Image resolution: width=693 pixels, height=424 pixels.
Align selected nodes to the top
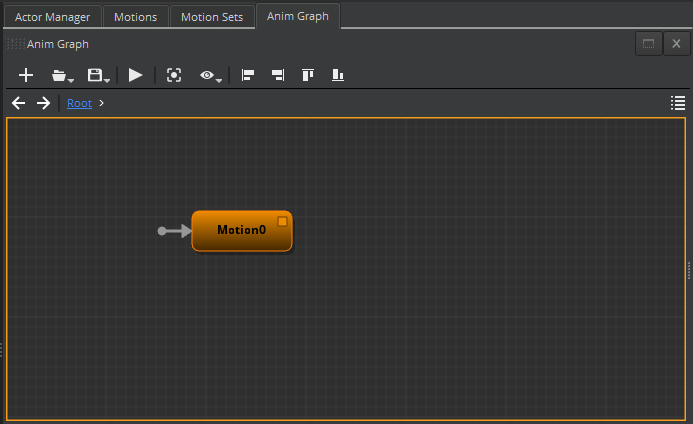[x=309, y=75]
